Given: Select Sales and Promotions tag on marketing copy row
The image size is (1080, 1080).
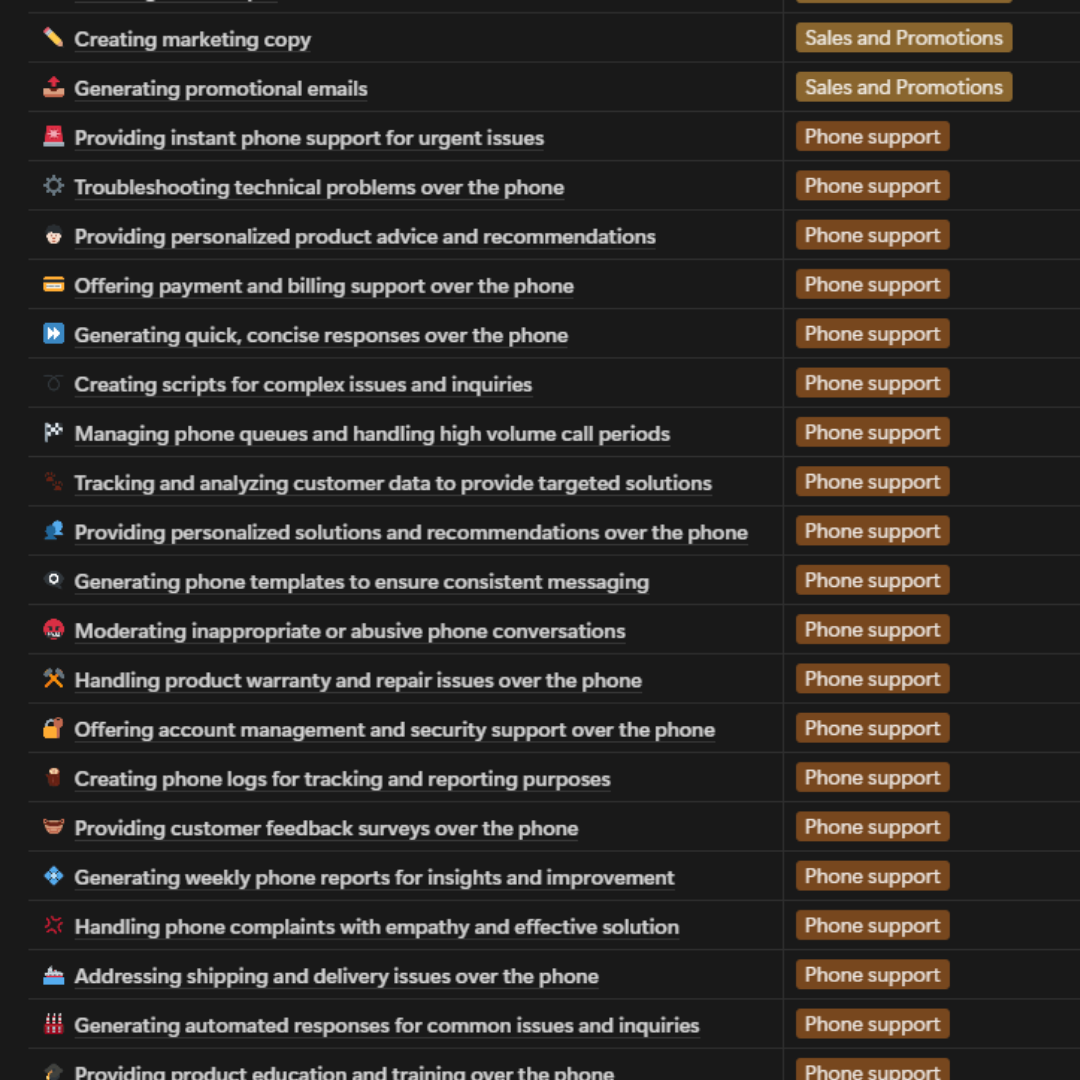Looking at the screenshot, I should coord(904,38).
